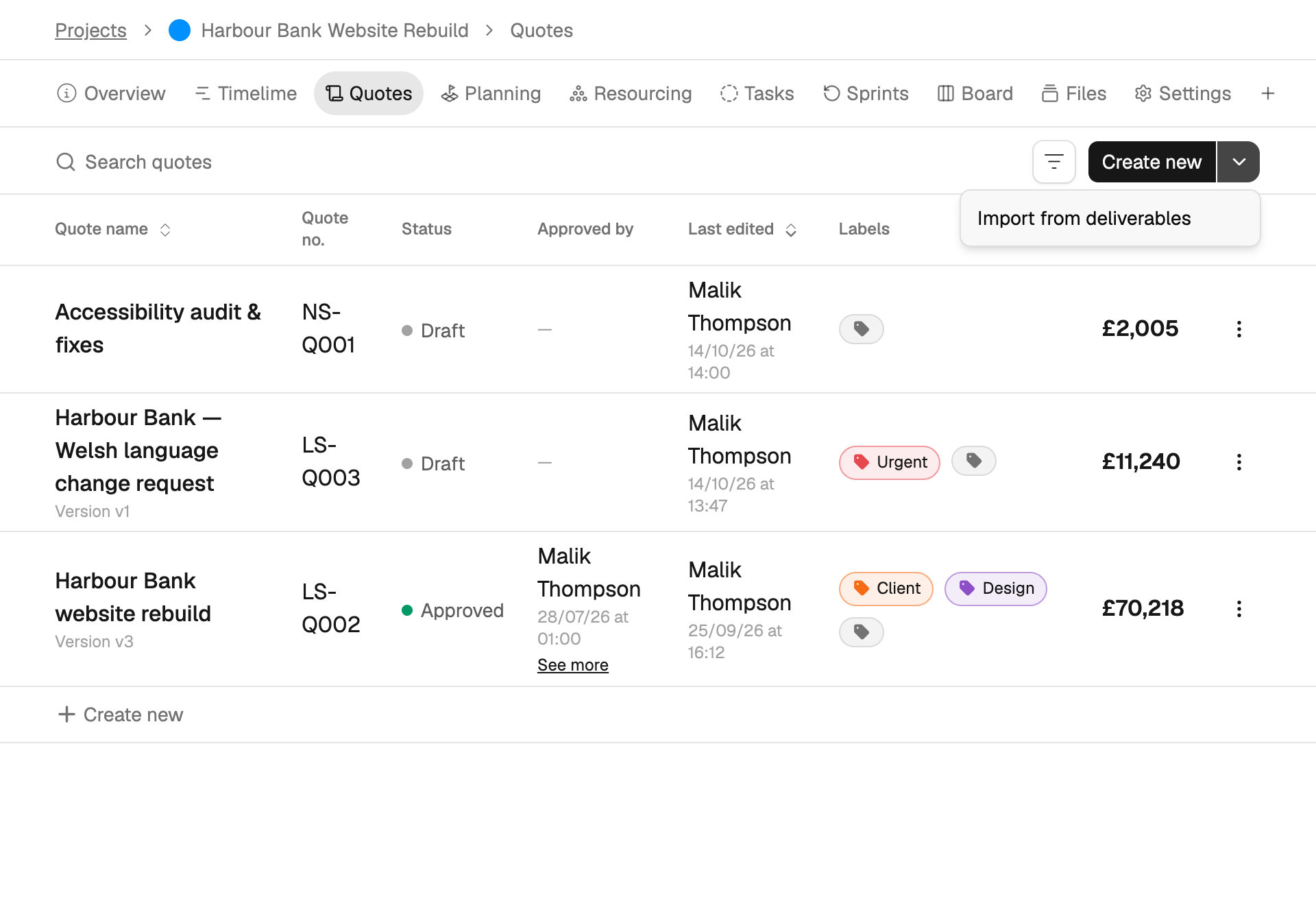This screenshot has height=901, width=1316.
Task: Open the Accessibility audit & fixes quote
Action: point(158,328)
